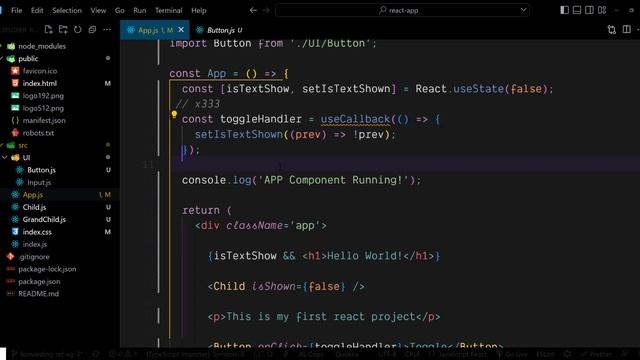Open Child.js in the file tree
Screen dimensions: 640x360
[x=34, y=207]
